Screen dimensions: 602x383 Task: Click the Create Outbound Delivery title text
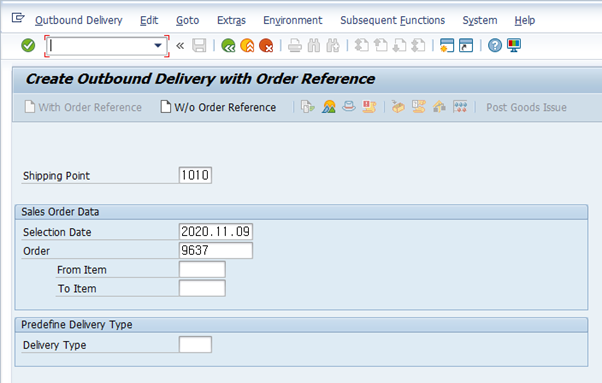point(200,79)
